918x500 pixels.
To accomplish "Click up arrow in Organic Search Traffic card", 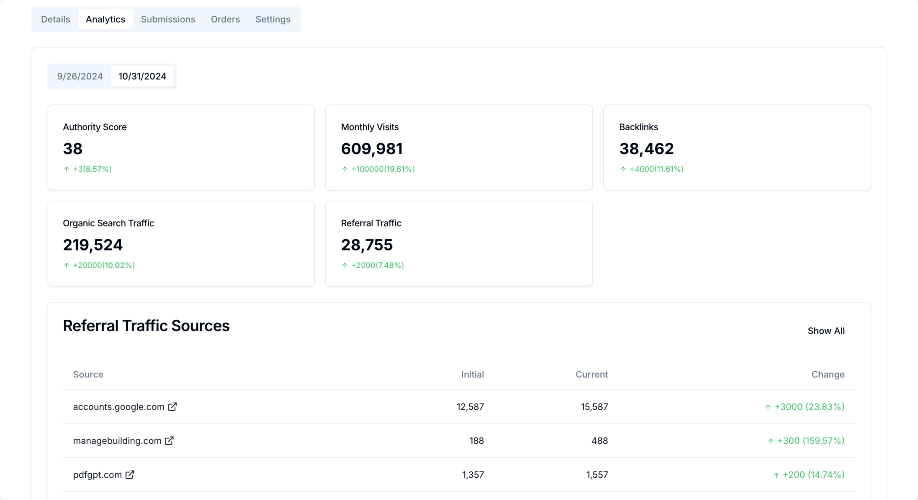I will point(67,265).
